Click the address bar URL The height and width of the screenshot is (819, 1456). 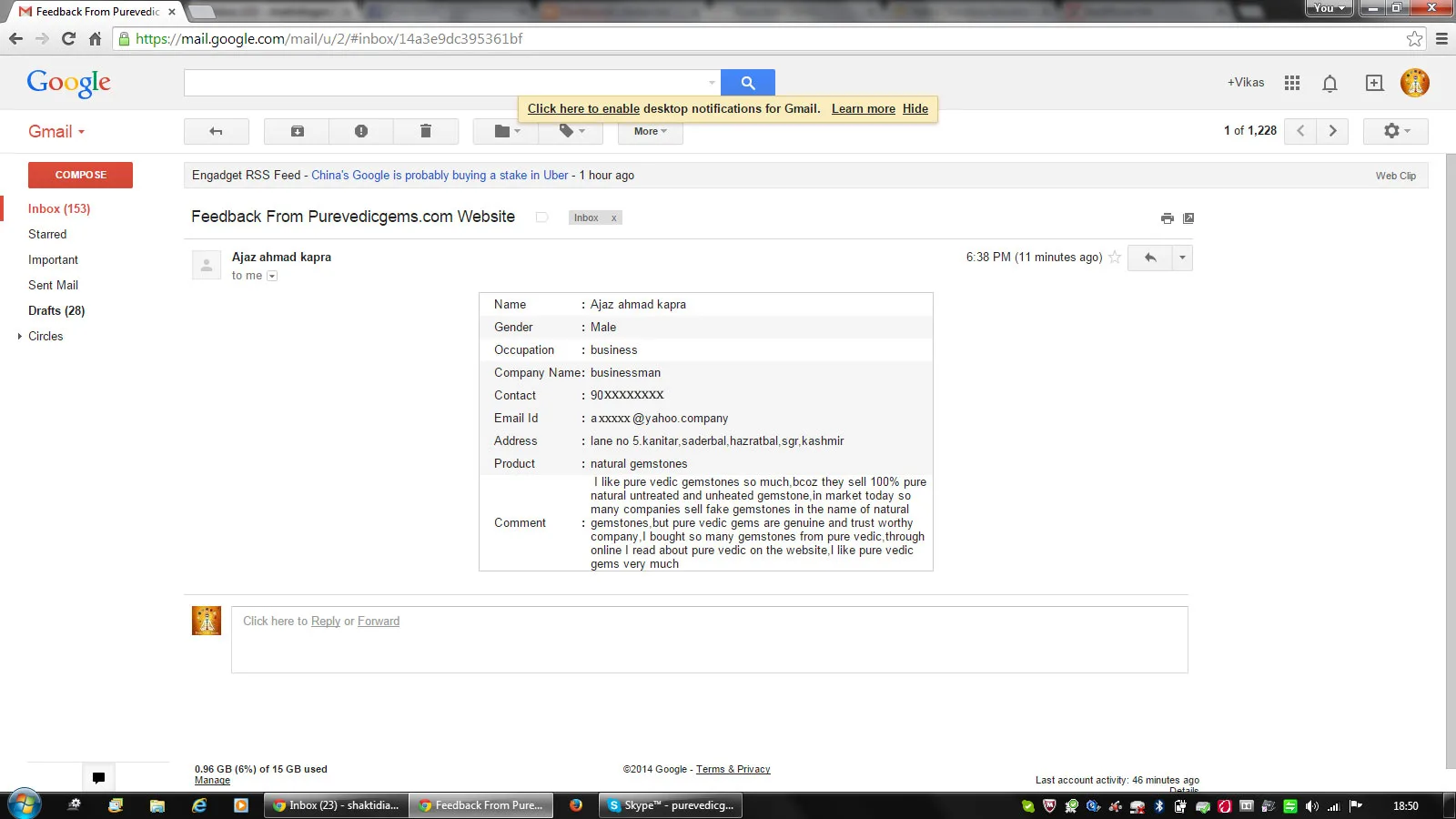[x=329, y=39]
